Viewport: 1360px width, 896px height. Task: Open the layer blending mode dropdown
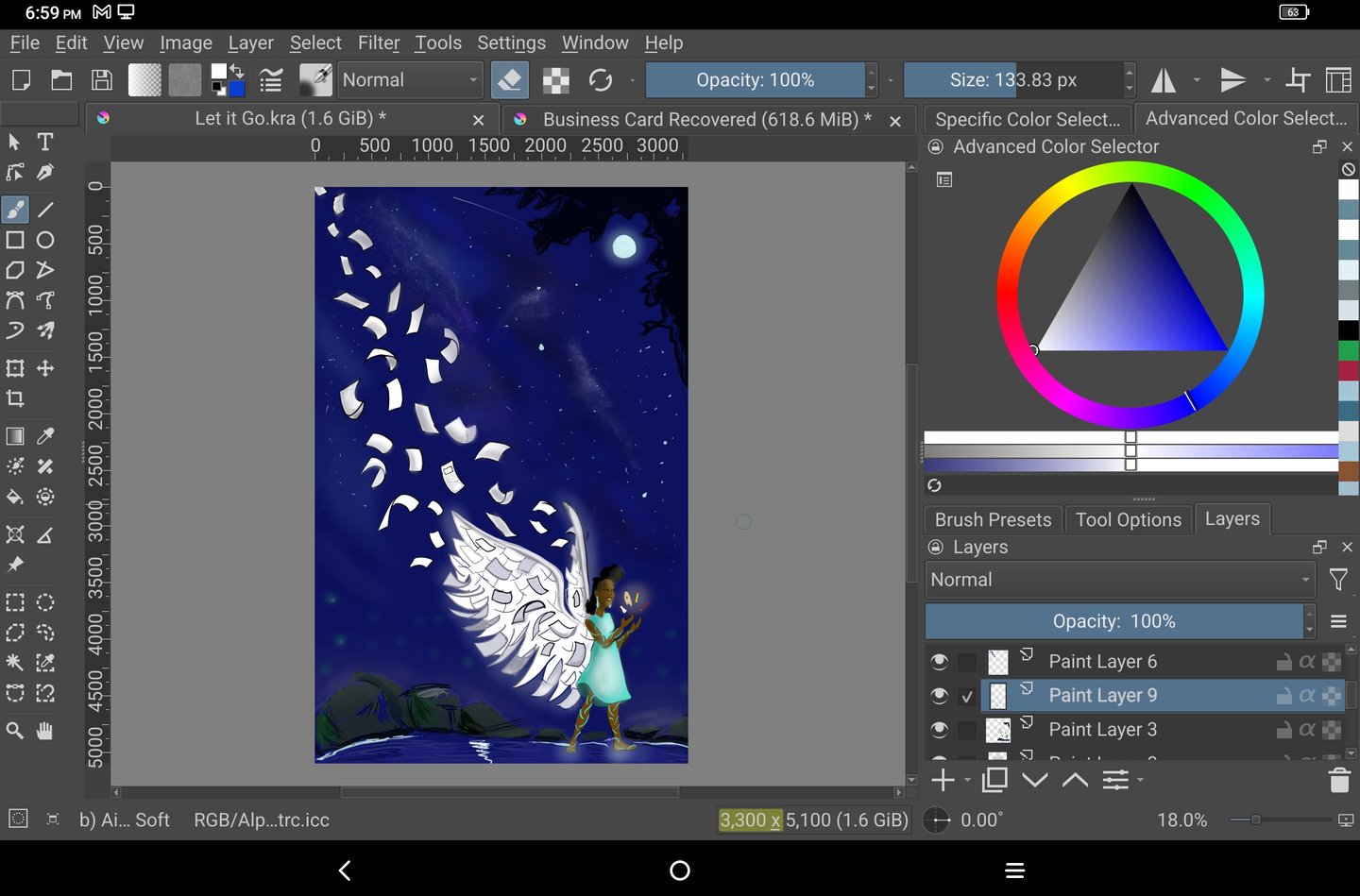(1120, 580)
